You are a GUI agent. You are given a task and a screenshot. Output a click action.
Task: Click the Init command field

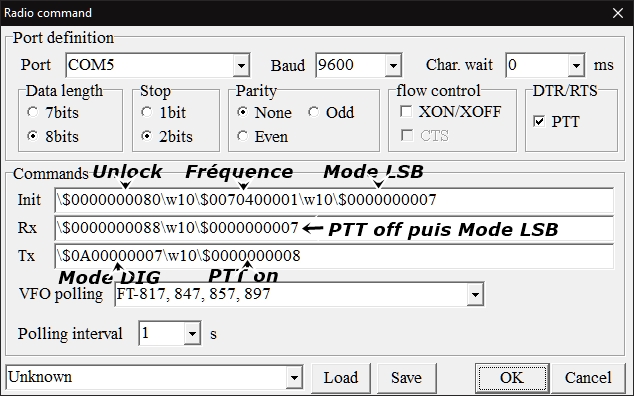(334, 200)
